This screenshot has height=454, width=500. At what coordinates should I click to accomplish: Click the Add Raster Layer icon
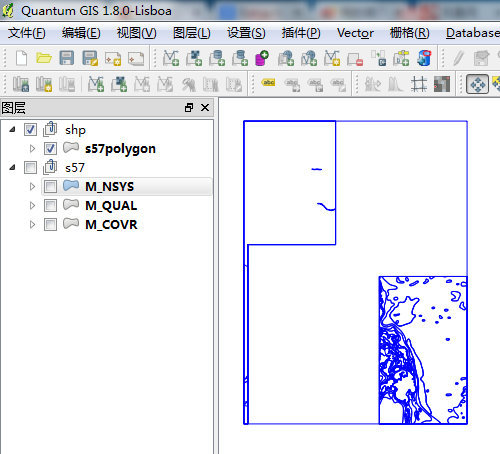[194, 58]
